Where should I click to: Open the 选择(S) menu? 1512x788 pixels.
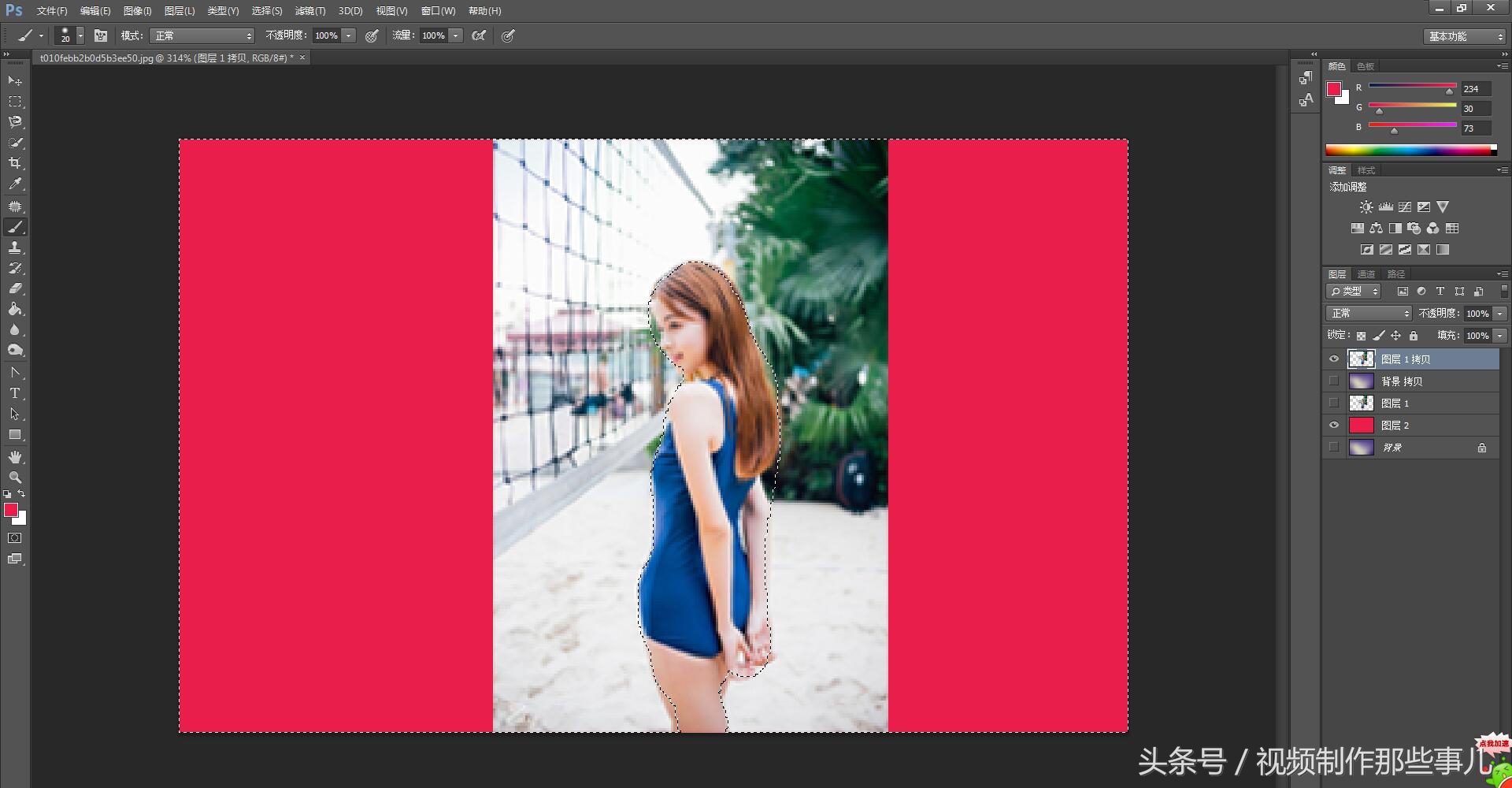pyautogui.click(x=267, y=11)
